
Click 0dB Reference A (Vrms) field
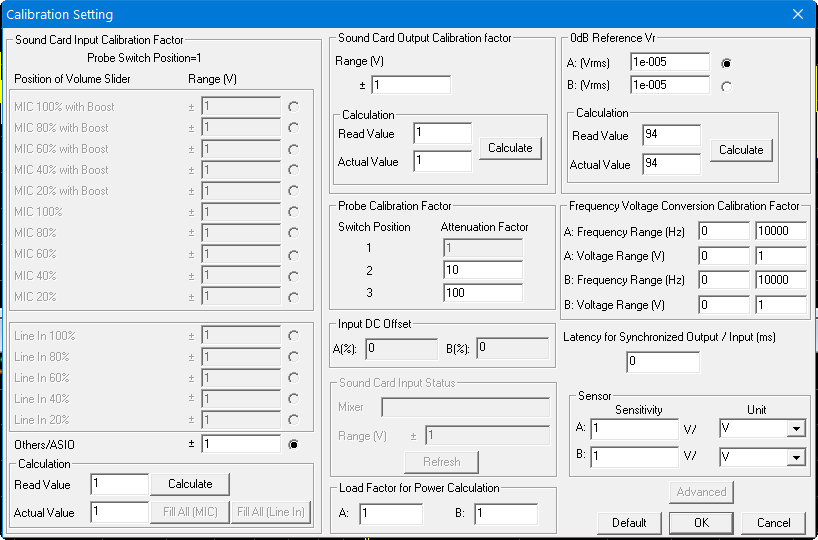pyautogui.click(x=670, y=62)
